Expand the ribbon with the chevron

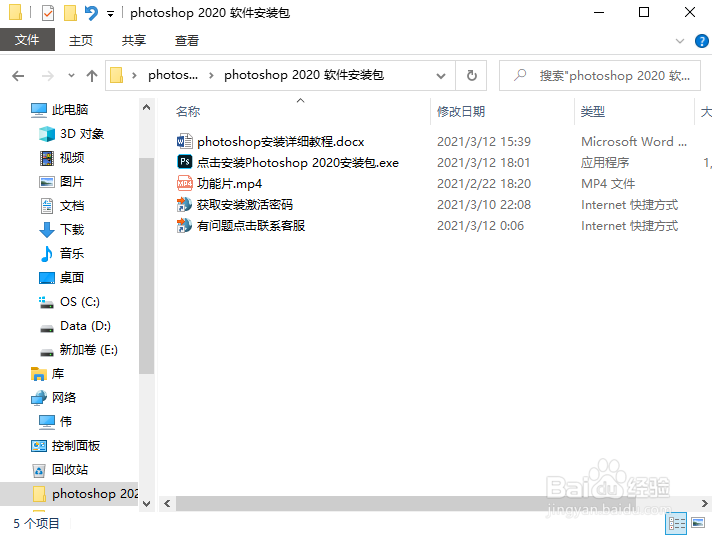pos(679,41)
